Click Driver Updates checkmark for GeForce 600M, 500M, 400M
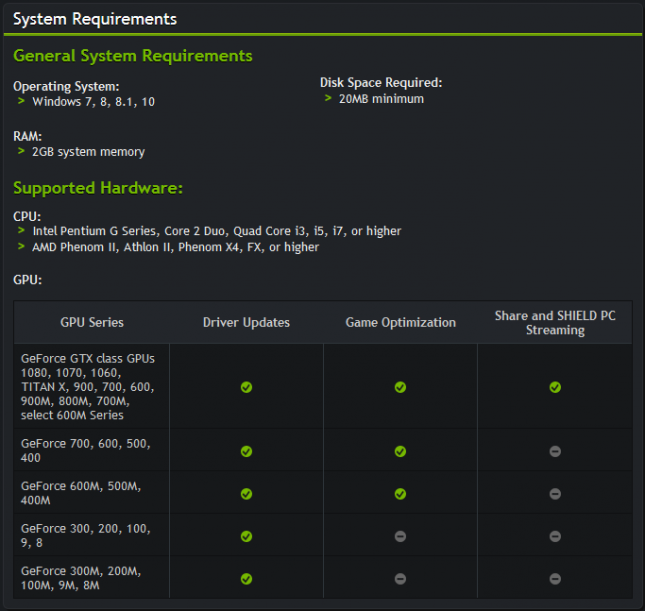Image resolution: width=645 pixels, height=611 pixels. click(246, 494)
